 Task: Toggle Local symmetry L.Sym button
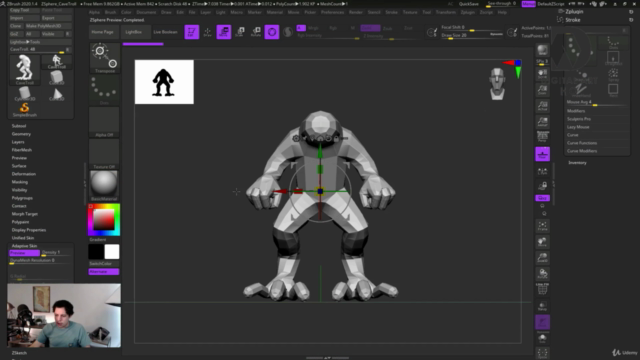542,171
